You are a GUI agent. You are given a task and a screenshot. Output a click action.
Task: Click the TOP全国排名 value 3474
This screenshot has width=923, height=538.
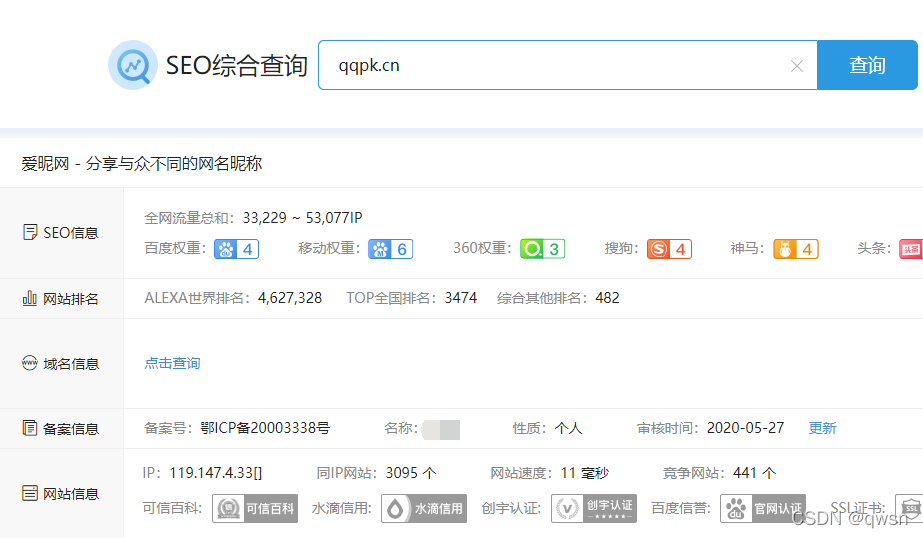point(461,298)
